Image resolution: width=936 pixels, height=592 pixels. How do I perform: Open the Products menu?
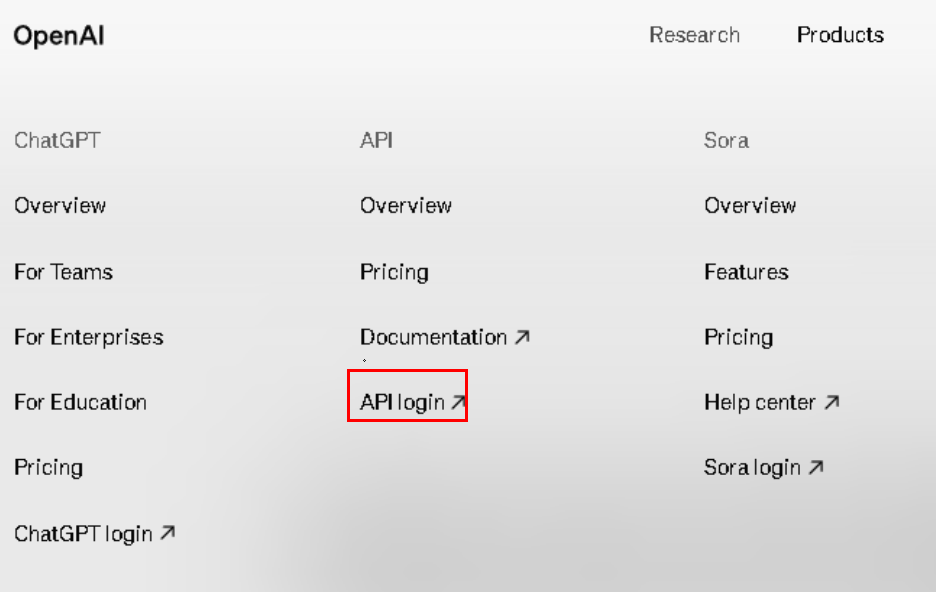840,35
